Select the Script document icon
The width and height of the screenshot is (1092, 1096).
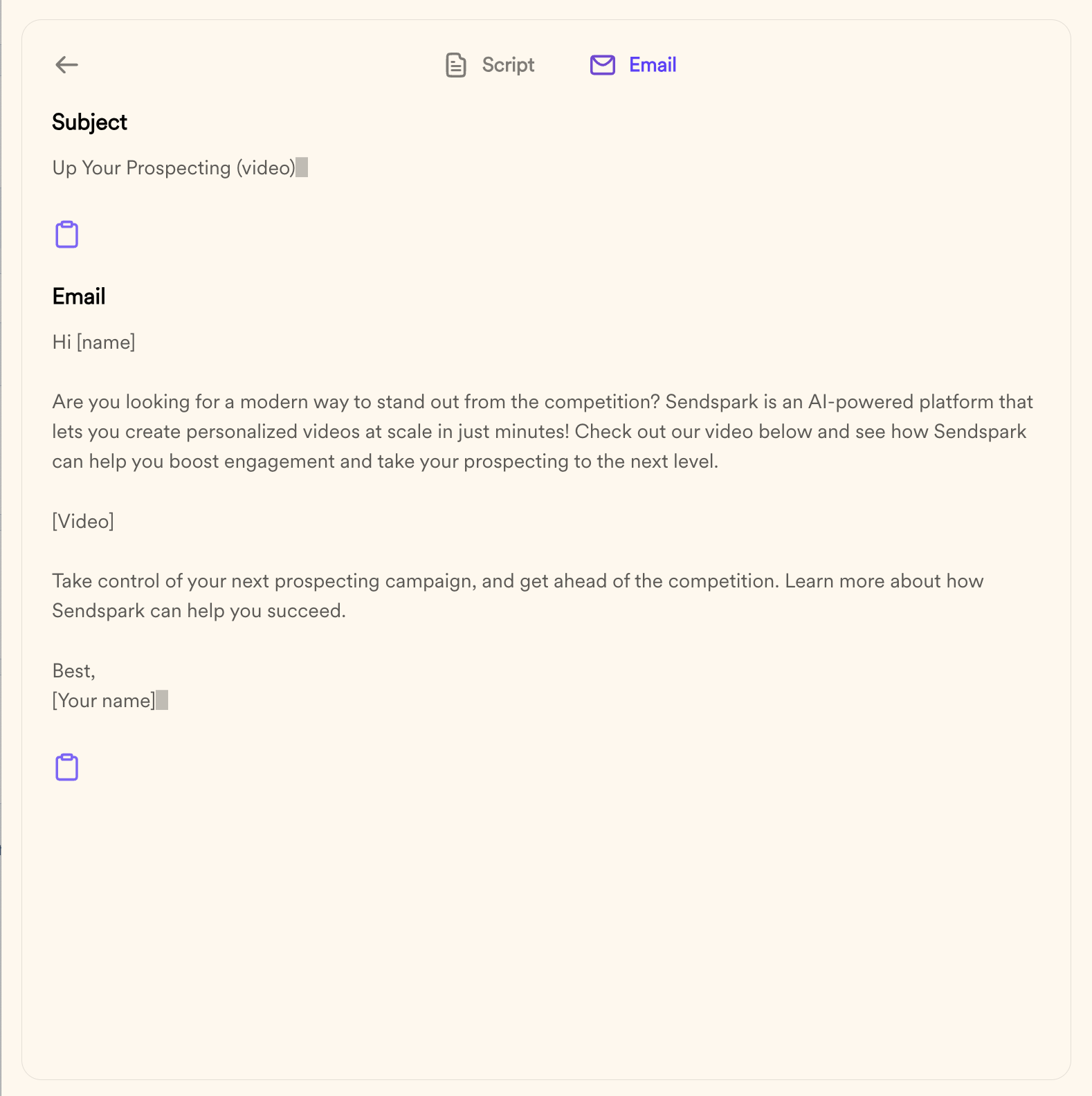pyautogui.click(x=455, y=65)
